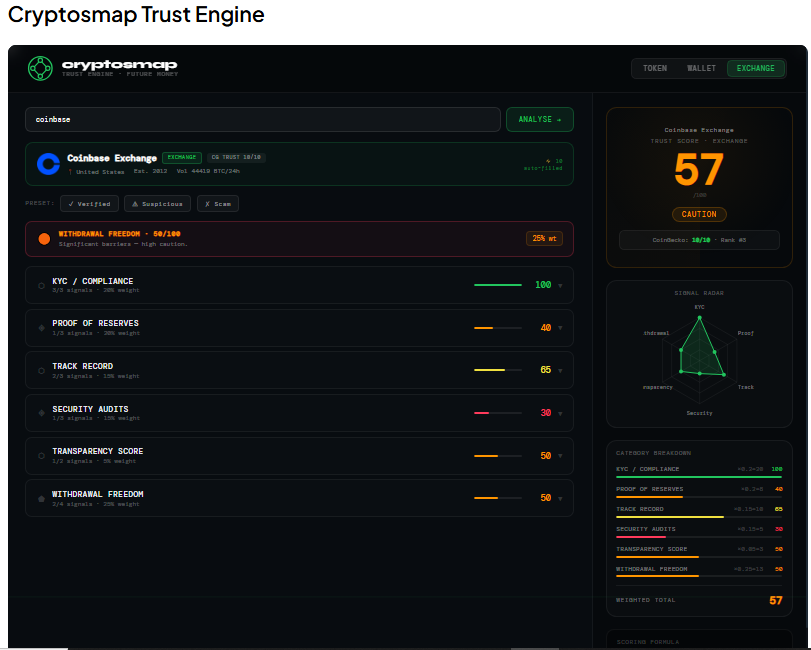Click the location pin beside United States
Image resolution: width=811 pixels, height=650 pixels.
coord(70,172)
